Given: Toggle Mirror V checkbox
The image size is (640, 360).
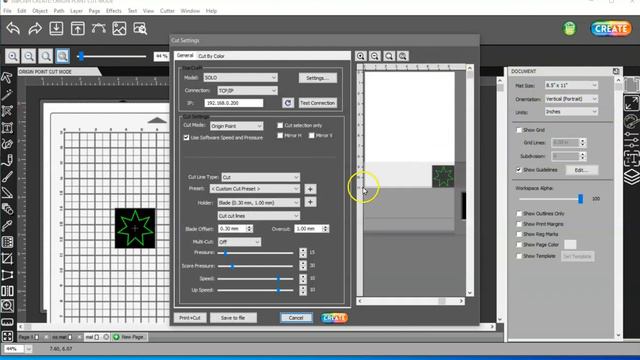Looking at the screenshot, I should [x=311, y=135].
